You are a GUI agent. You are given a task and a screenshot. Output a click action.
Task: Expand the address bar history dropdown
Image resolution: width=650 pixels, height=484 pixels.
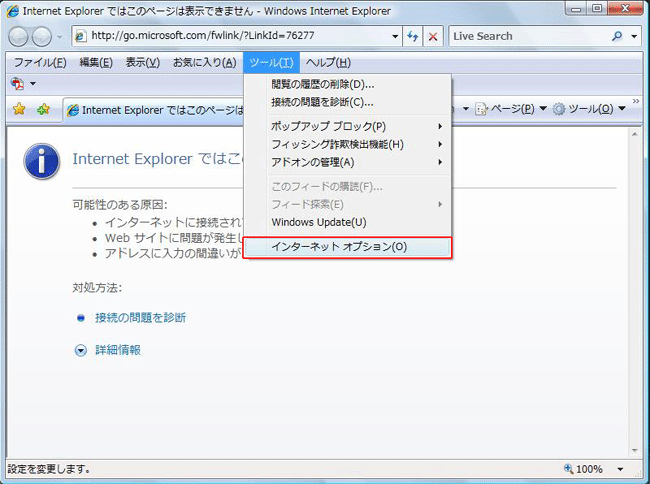click(x=395, y=36)
